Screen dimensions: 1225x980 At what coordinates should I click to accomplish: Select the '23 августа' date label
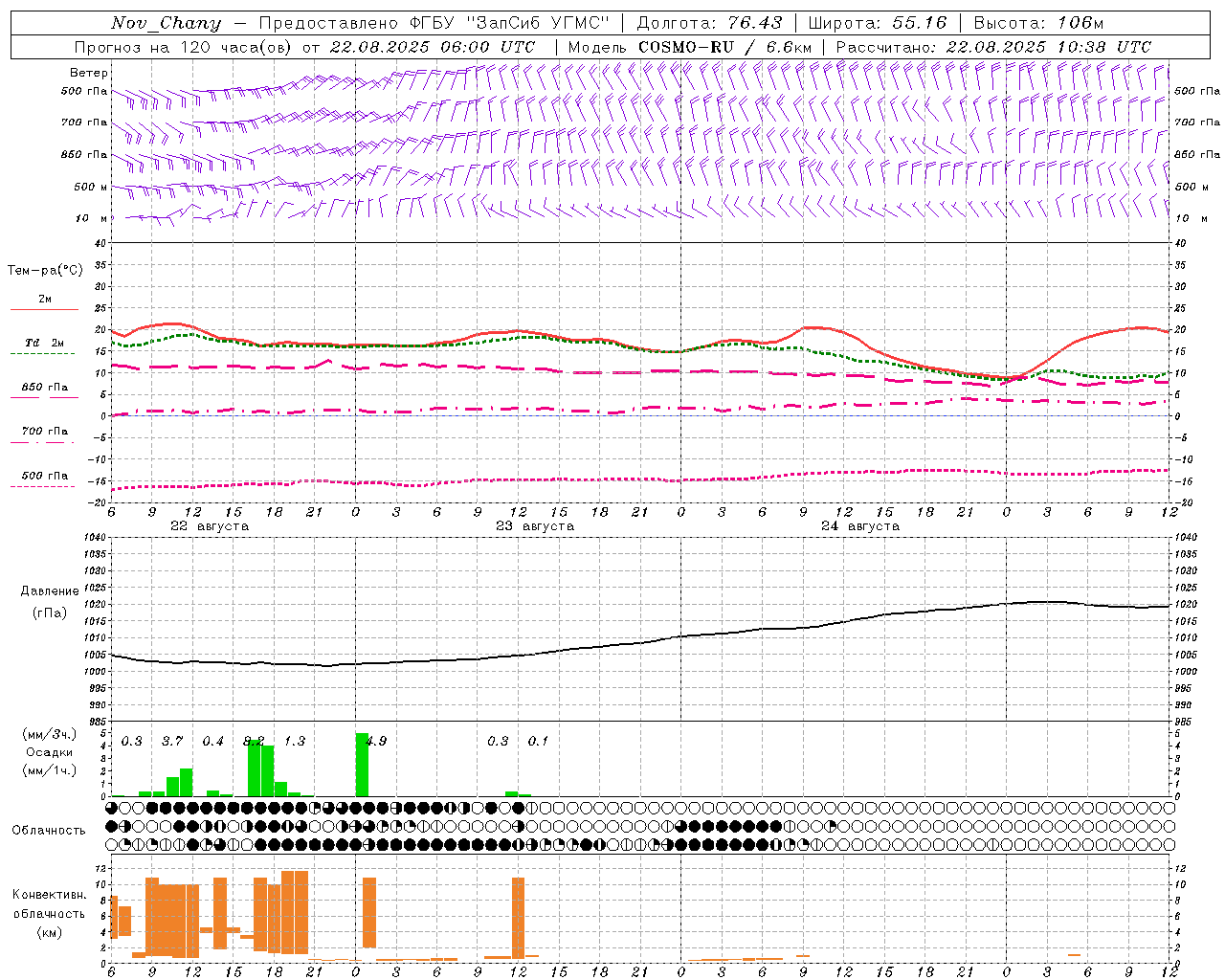pyautogui.click(x=534, y=526)
